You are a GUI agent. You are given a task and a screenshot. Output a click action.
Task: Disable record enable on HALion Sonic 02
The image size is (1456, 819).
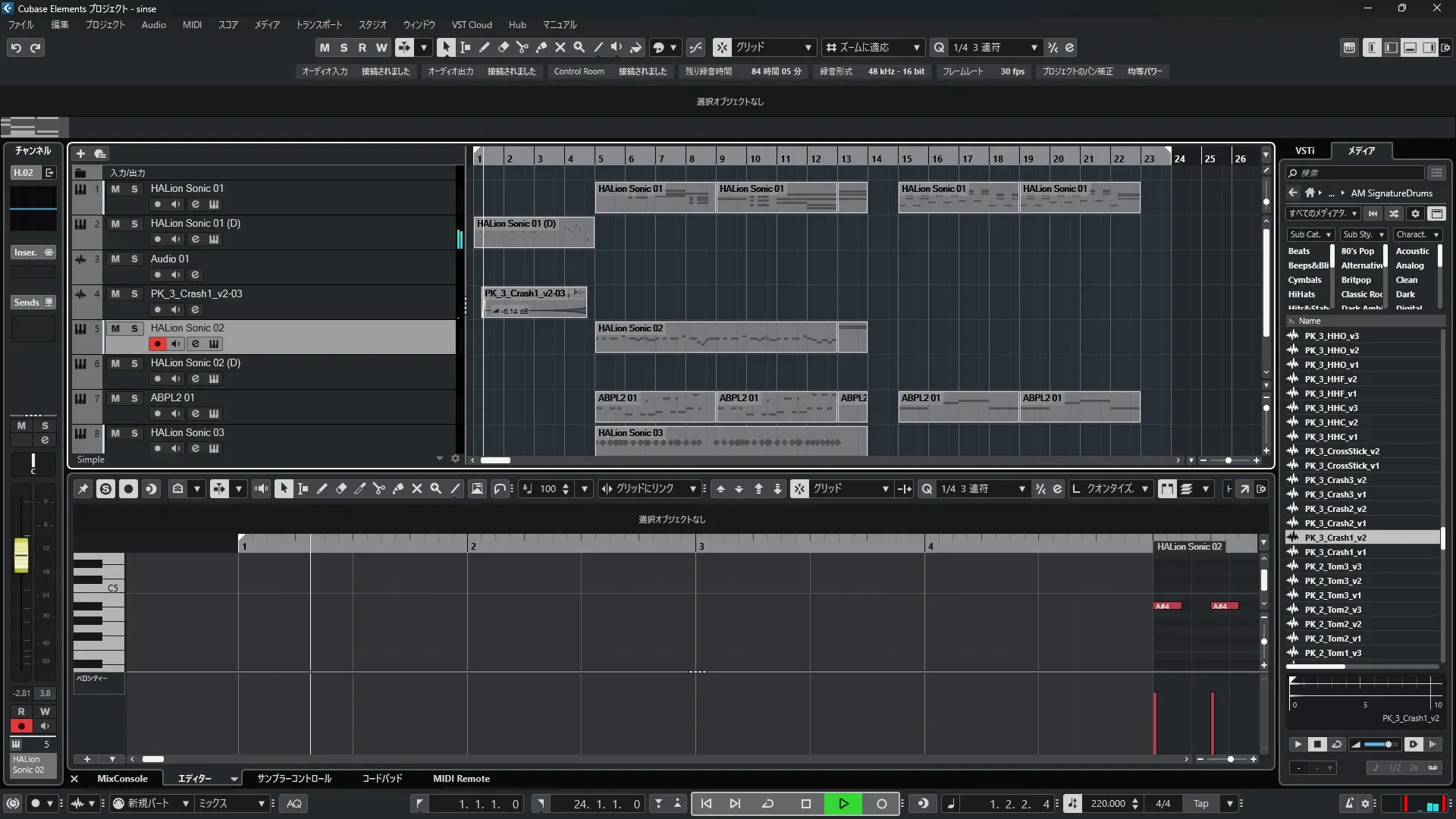tap(157, 344)
